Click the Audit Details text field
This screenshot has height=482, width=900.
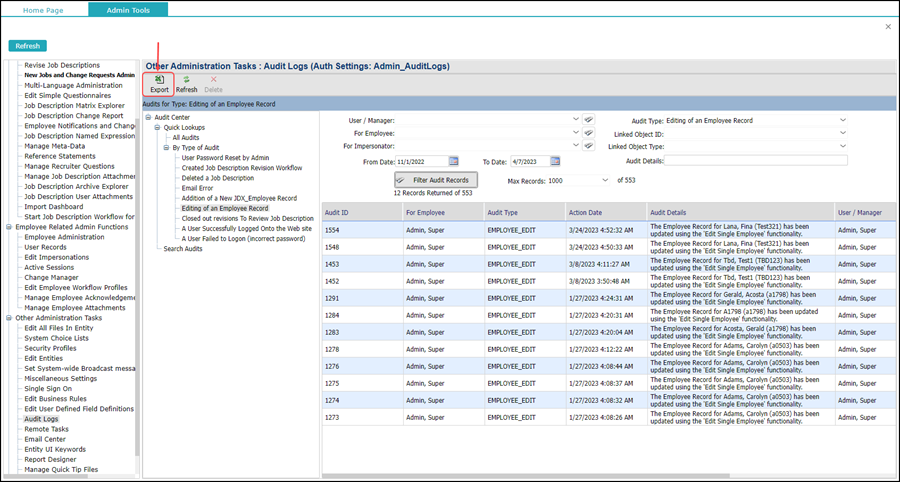[x=756, y=161]
